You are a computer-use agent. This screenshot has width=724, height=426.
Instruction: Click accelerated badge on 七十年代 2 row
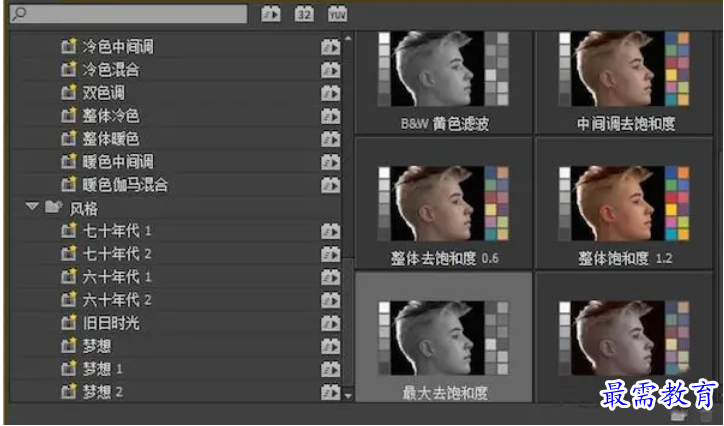pyautogui.click(x=331, y=254)
